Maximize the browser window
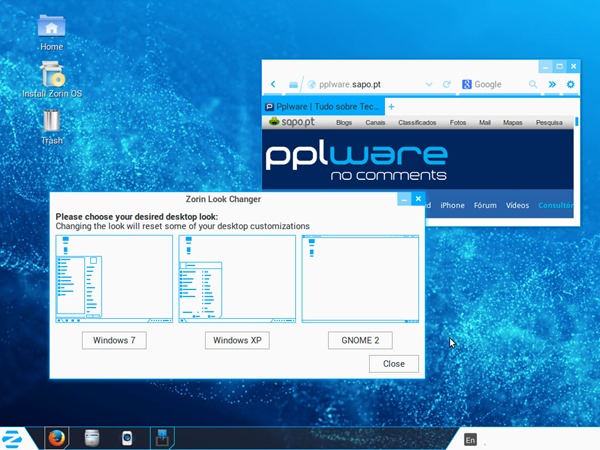Image resolution: width=600 pixels, height=450 pixels. (559, 66)
